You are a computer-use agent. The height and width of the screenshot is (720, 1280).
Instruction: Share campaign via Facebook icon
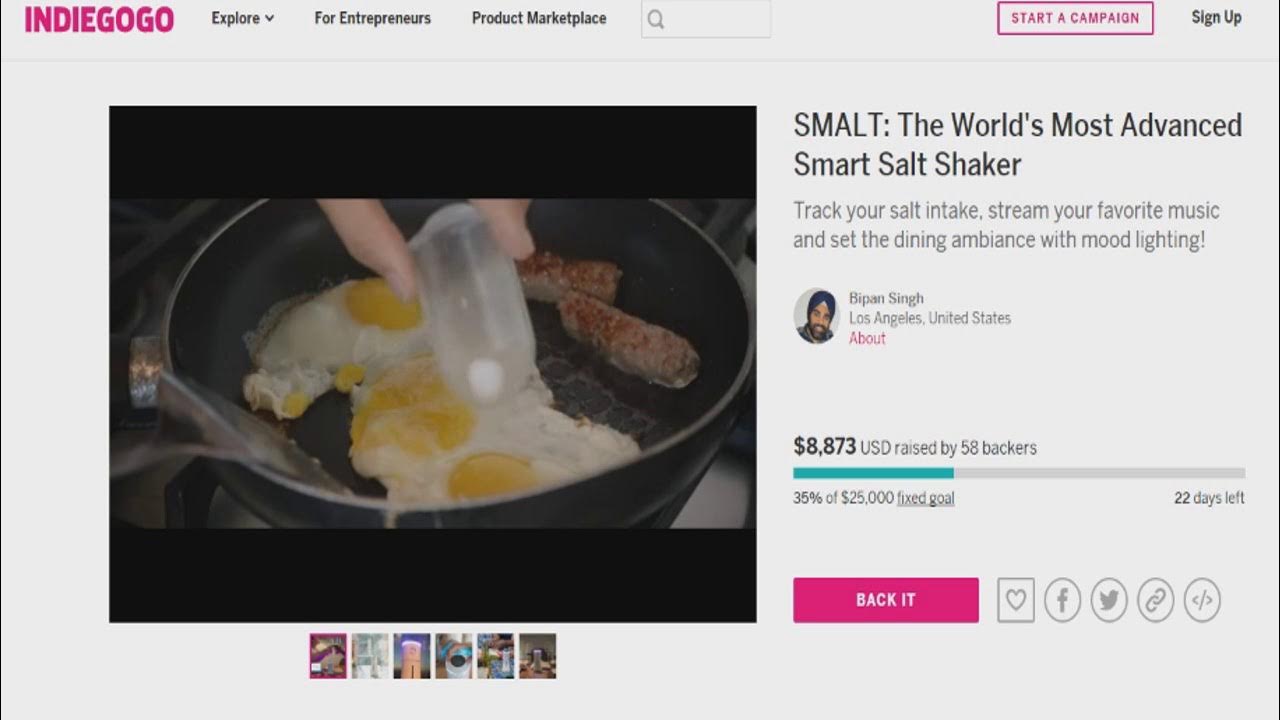[x=1062, y=600]
